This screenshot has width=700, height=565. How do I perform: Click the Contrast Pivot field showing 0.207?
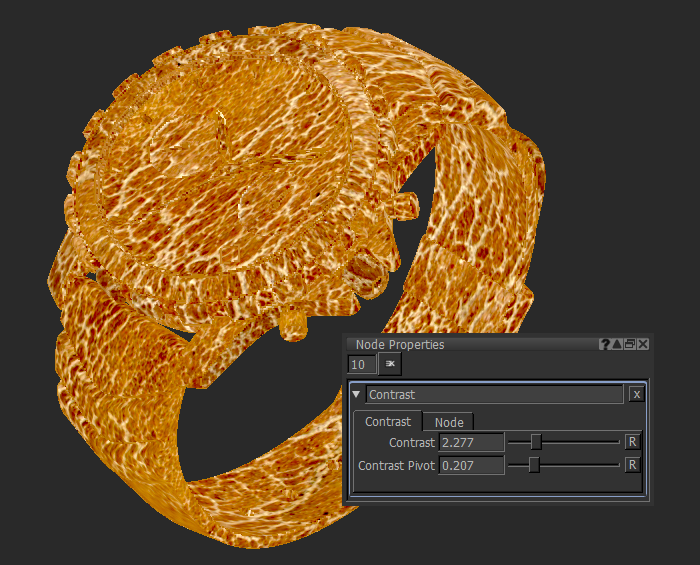(x=471, y=465)
